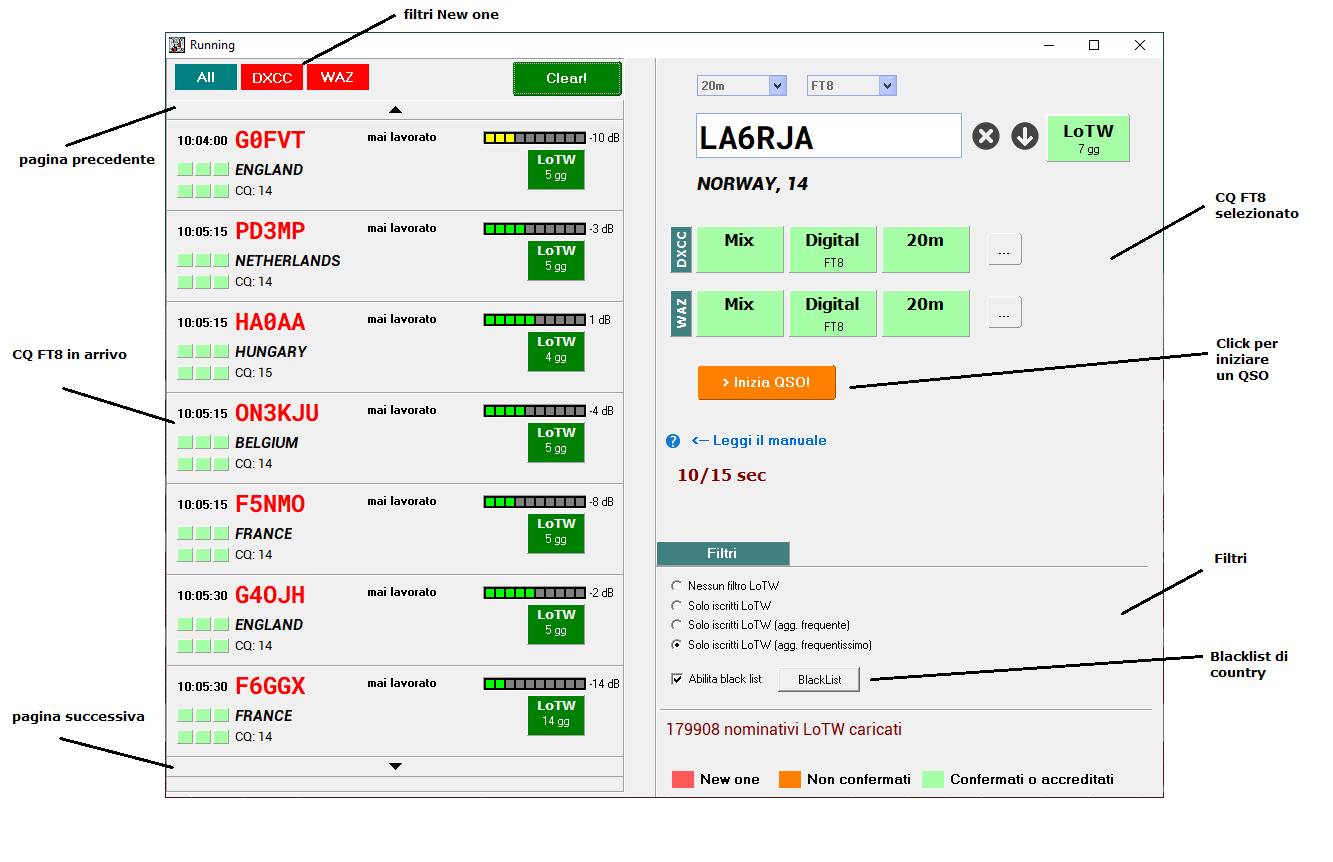
Task: Open the manual via Leggi il manuale link
Action: (758, 440)
